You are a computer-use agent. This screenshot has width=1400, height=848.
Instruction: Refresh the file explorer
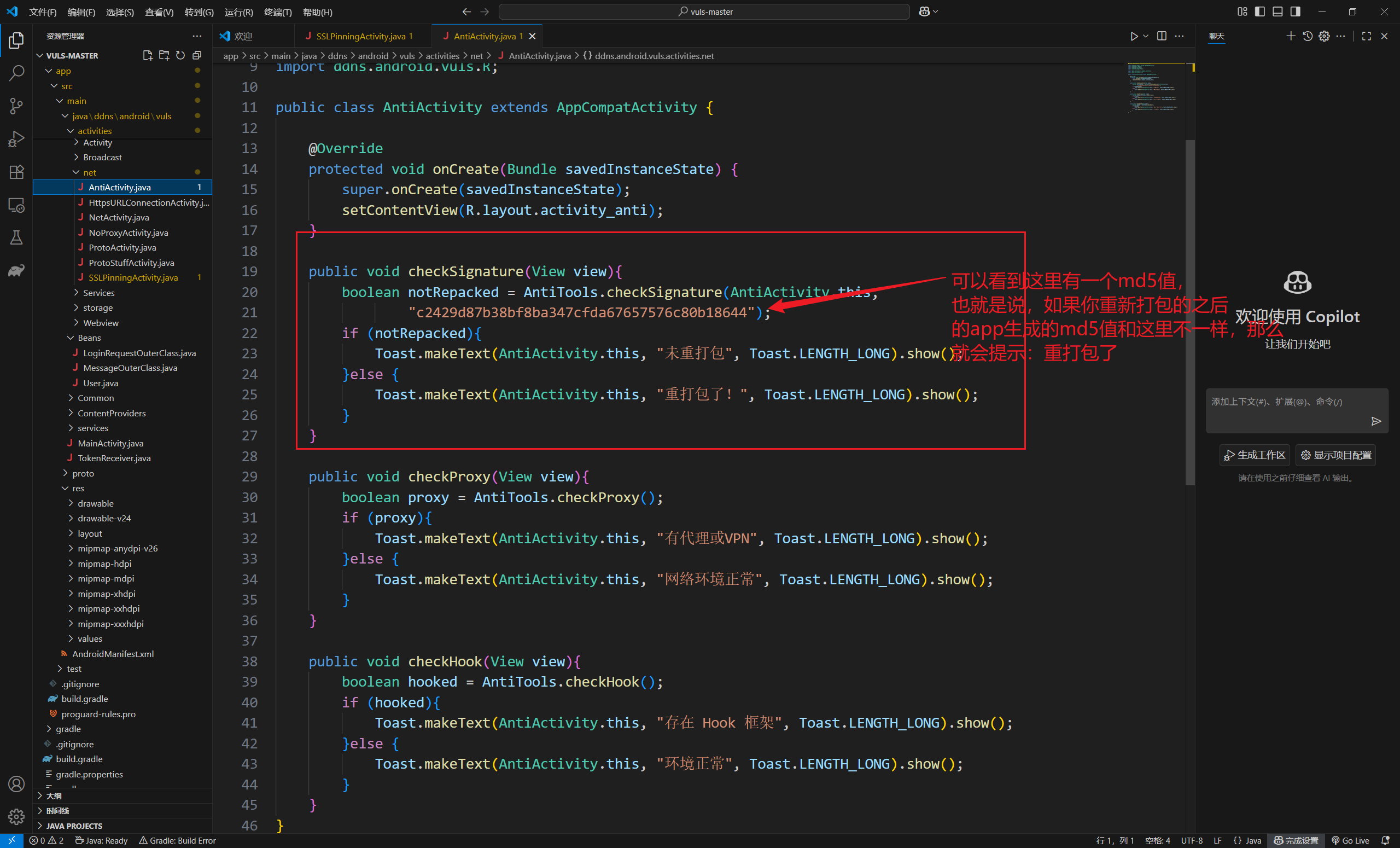(x=180, y=55)
